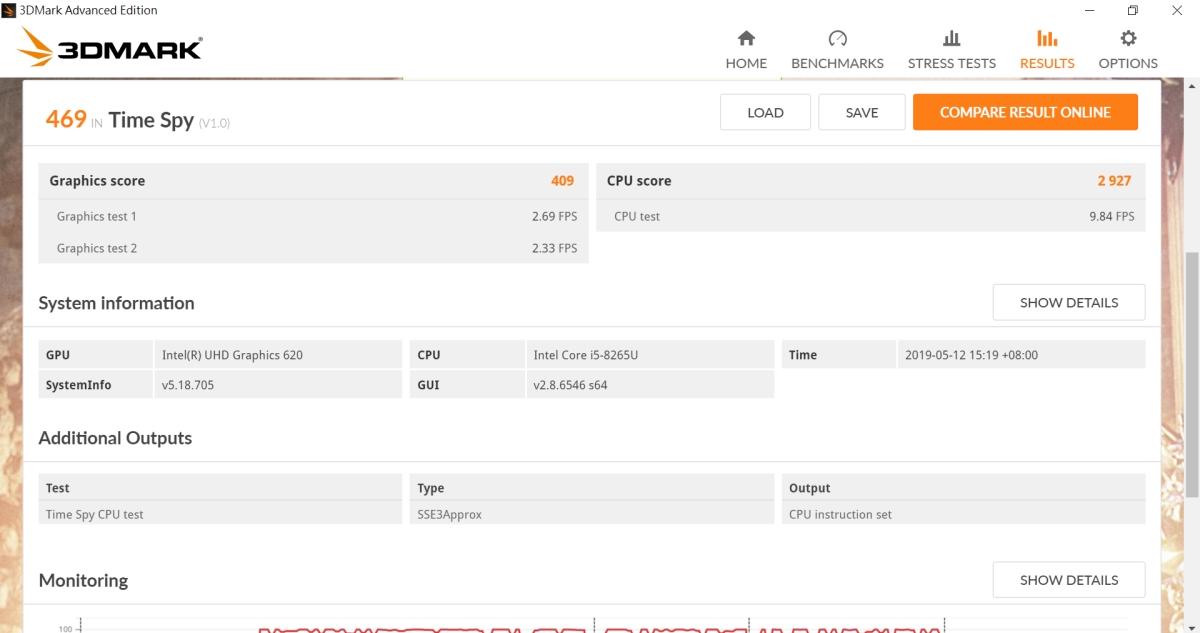Click the LOAD button
Image resolution: width=1200 pixels, height=633 pixels.
pyautogui.click(x=765, y=112)
